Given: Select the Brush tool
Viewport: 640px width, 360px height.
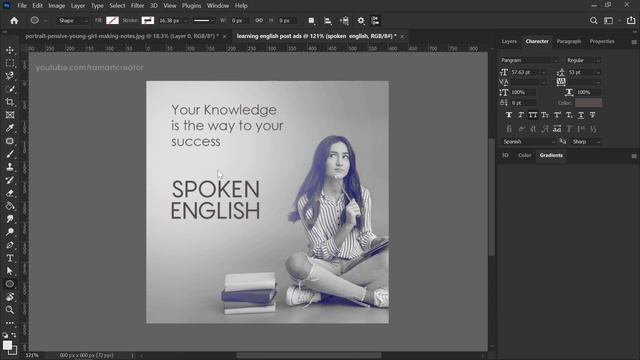Looking at the screenshot, I should click(10, 154).
